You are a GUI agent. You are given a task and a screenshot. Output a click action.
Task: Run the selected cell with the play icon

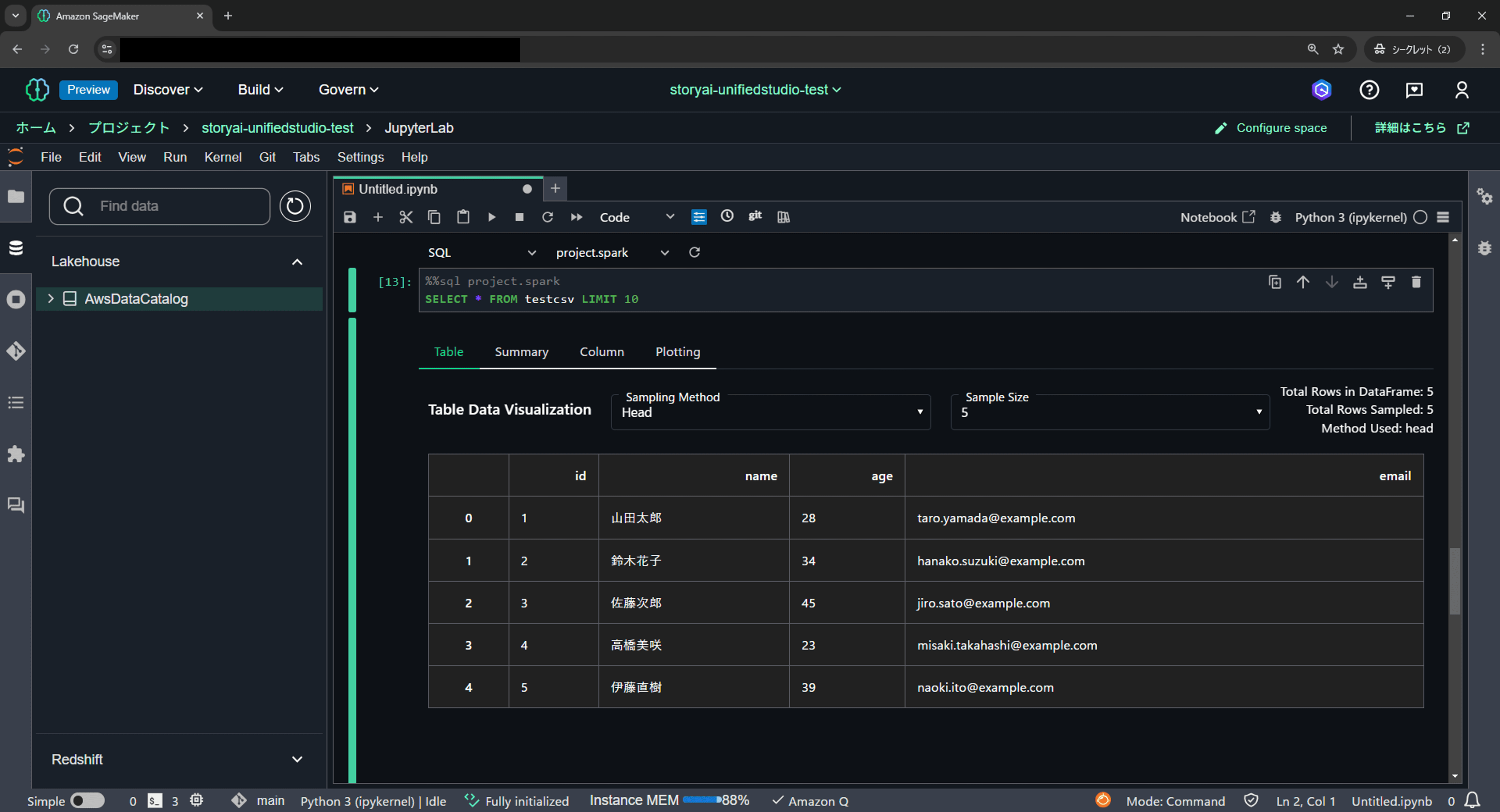pyautogui.click(x=492, y=217)
